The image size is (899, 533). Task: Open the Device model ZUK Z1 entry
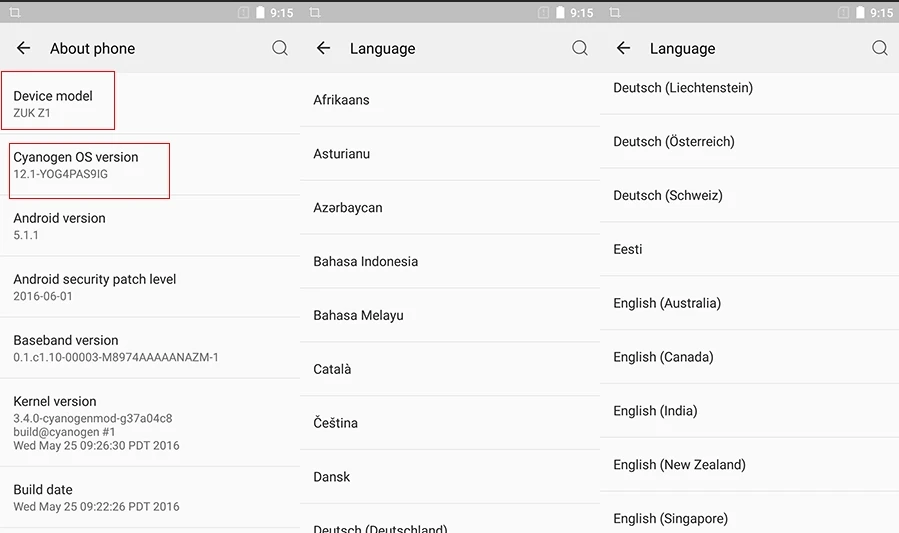point(150,103)
